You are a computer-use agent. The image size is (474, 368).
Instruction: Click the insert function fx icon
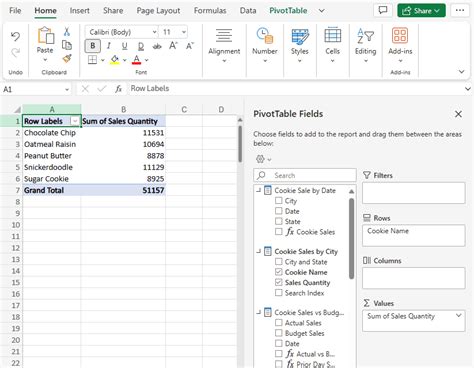pos(118,89)
